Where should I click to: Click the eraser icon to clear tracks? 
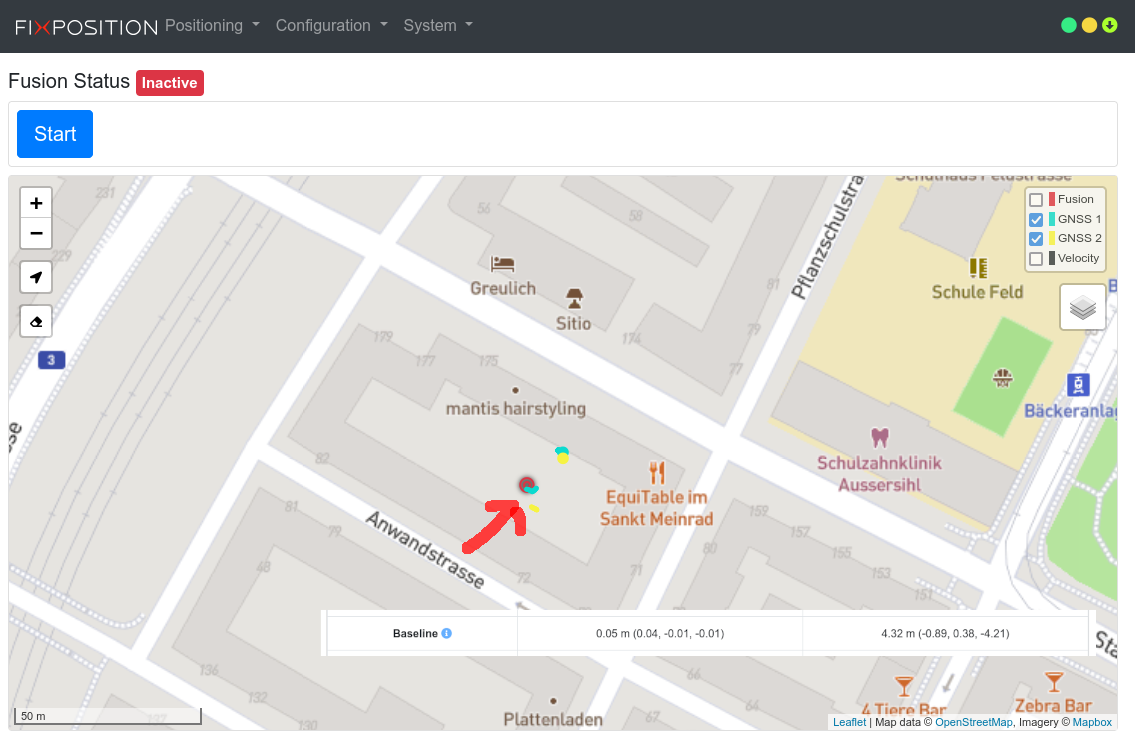click(x=36, y=322)
